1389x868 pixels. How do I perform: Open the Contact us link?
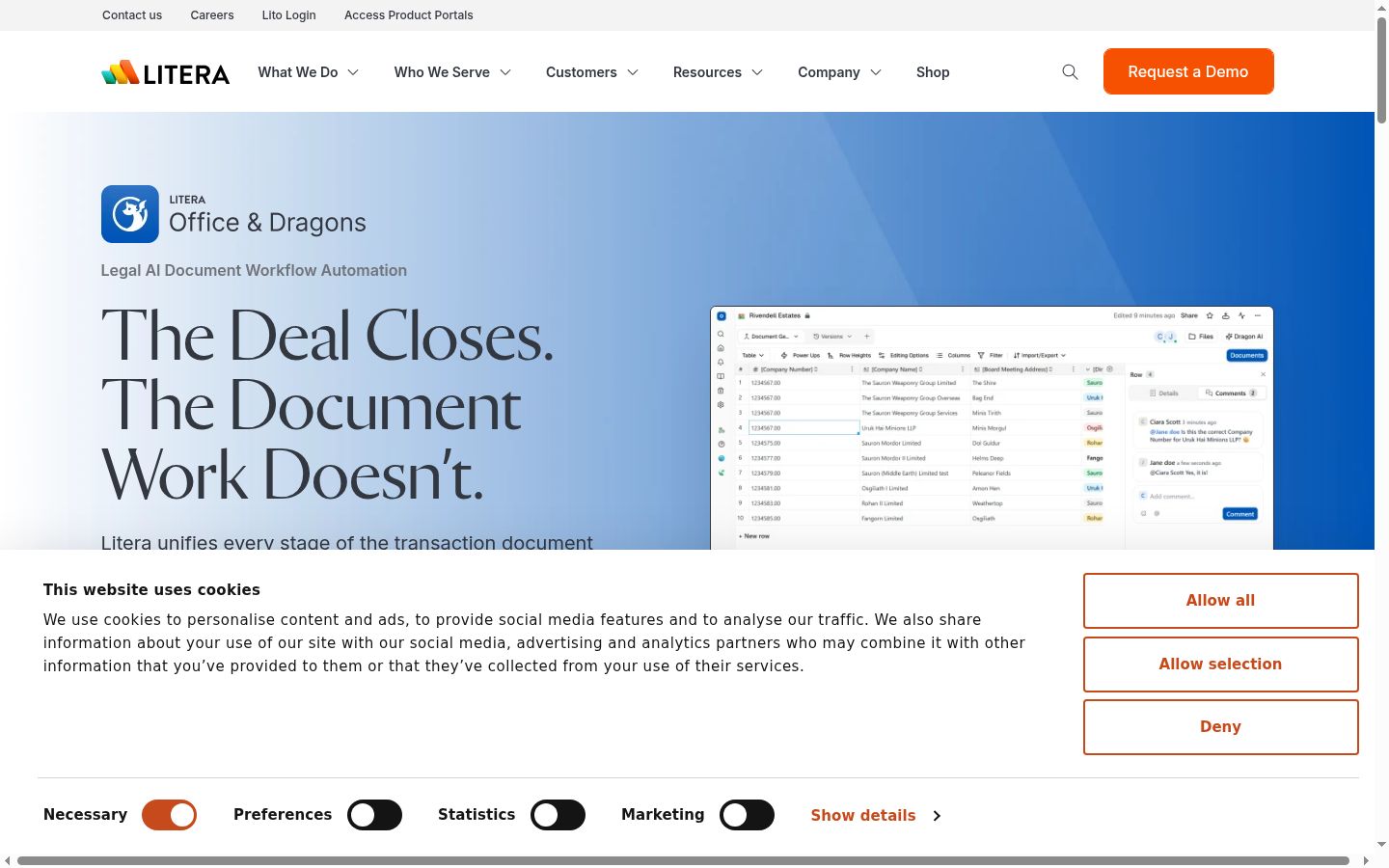click(x=132, y=15)
